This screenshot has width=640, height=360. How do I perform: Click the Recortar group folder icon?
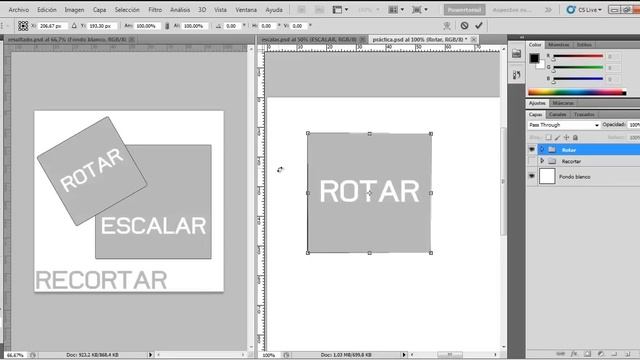(552, 161)
